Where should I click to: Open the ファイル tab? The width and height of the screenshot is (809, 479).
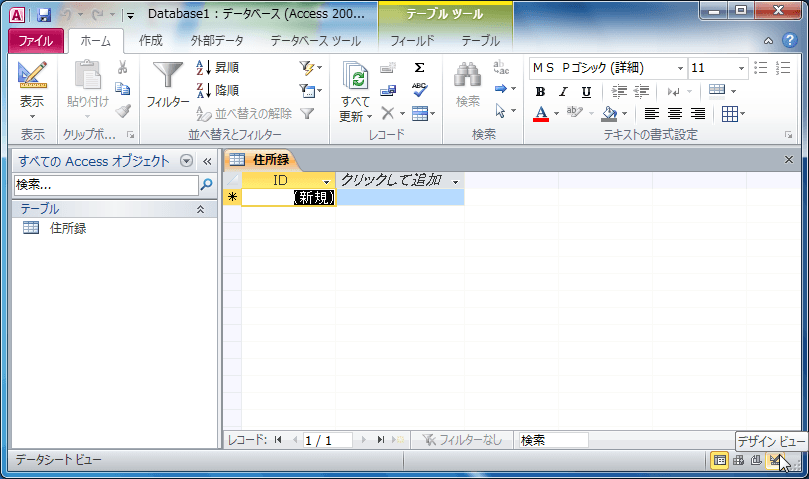(36, 41)
